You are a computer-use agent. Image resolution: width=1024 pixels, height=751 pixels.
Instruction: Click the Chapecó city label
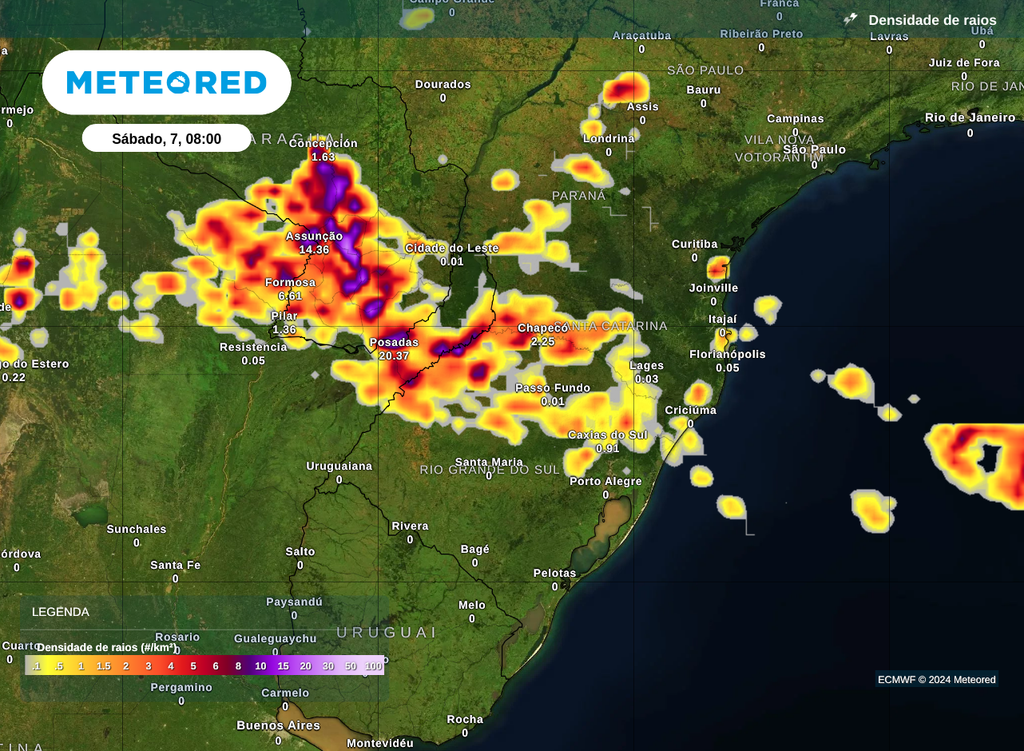(x=542, y=328)
